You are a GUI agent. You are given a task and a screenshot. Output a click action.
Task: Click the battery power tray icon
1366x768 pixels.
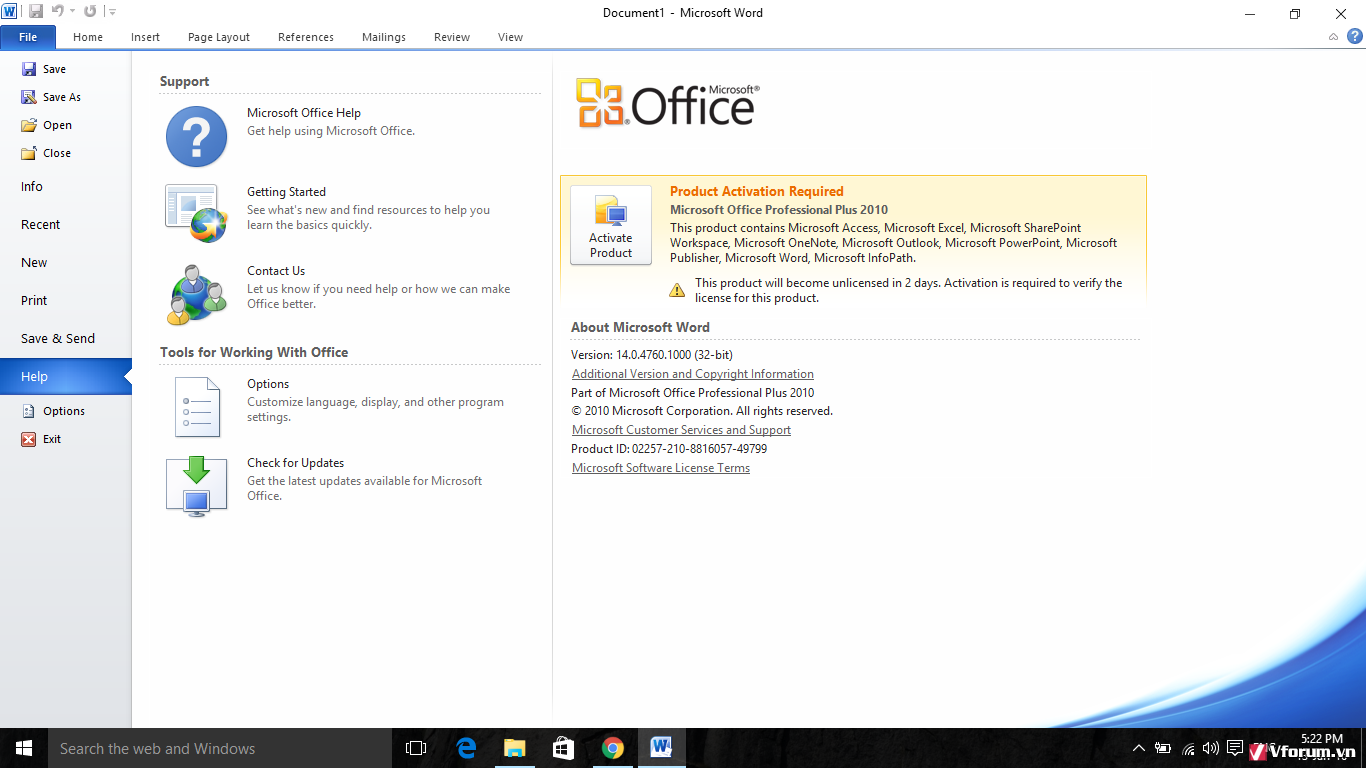click(x=1163, y=748)
